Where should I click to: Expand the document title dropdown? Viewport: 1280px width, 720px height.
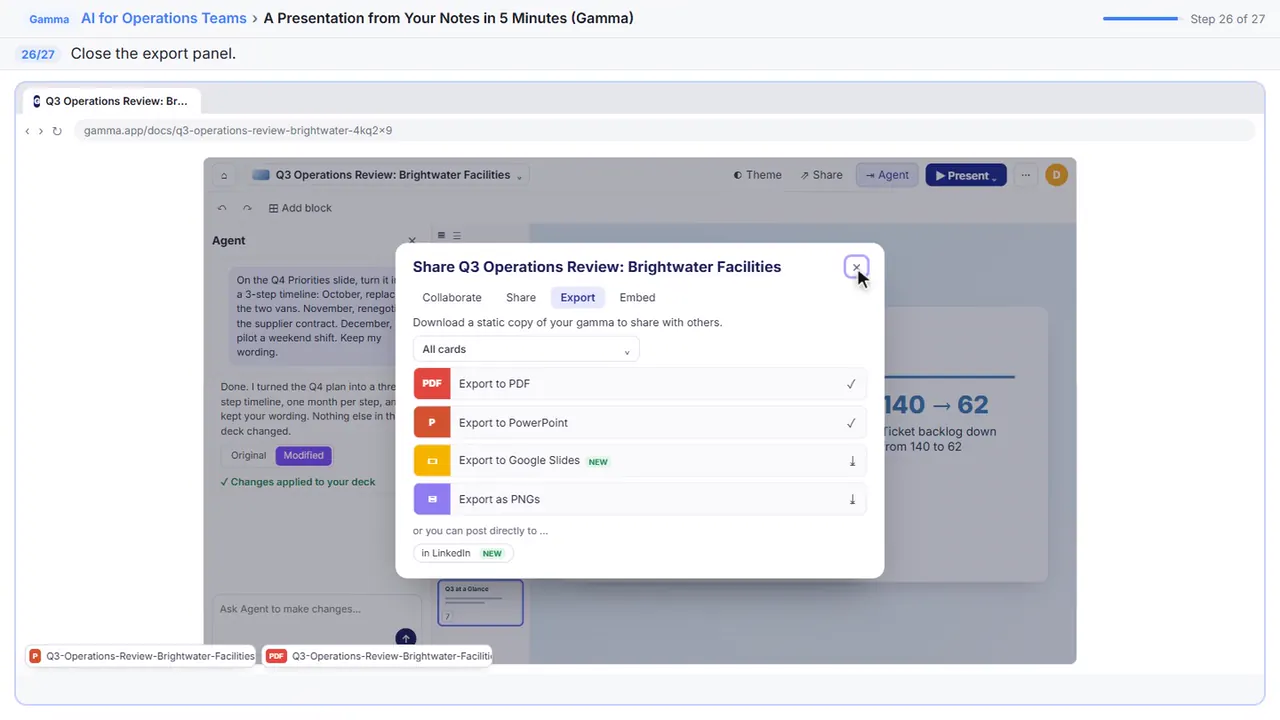[x=519, y=176]
